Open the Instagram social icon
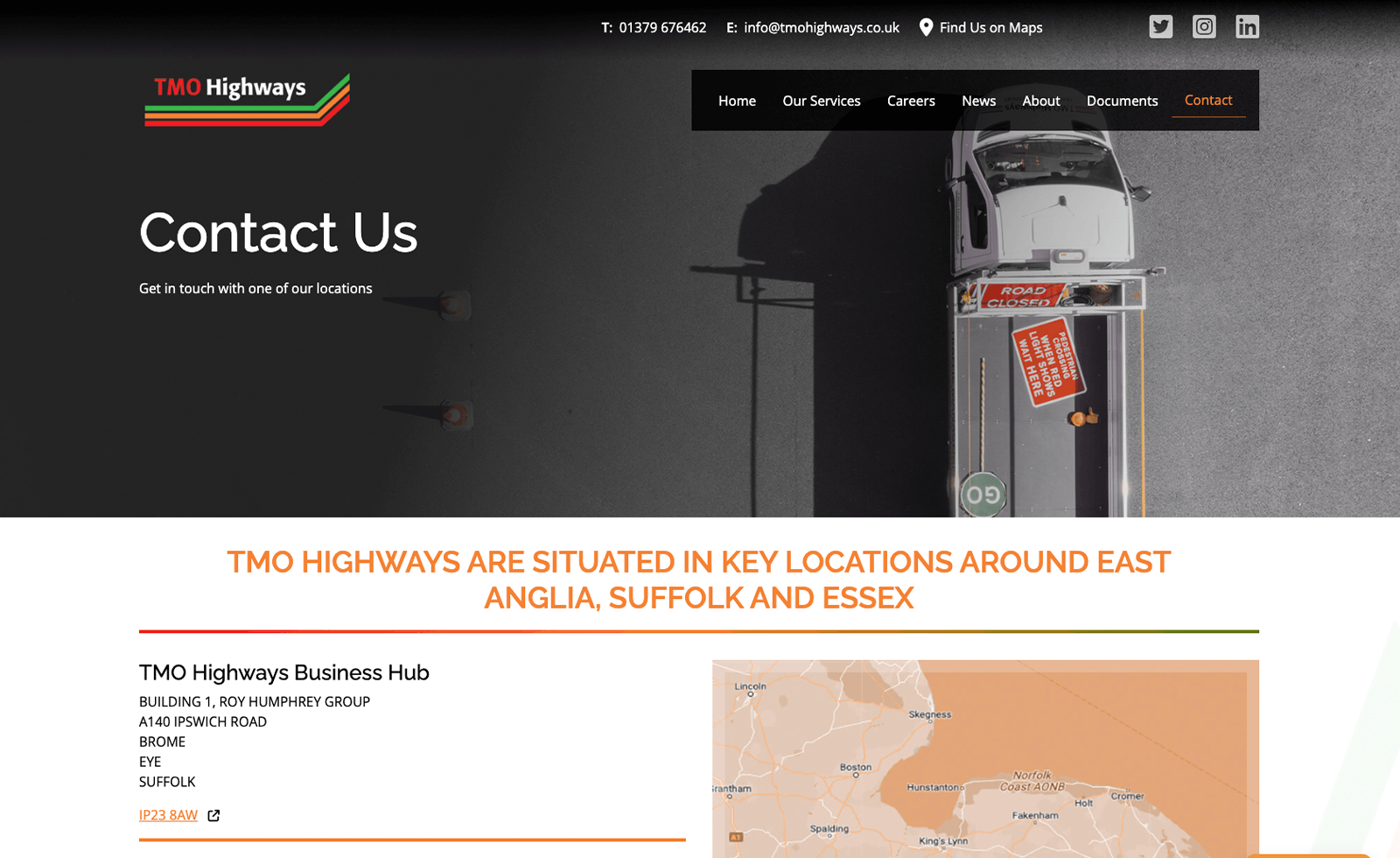Screen dimensions: 1400x858 click(x=1204, y=27)
